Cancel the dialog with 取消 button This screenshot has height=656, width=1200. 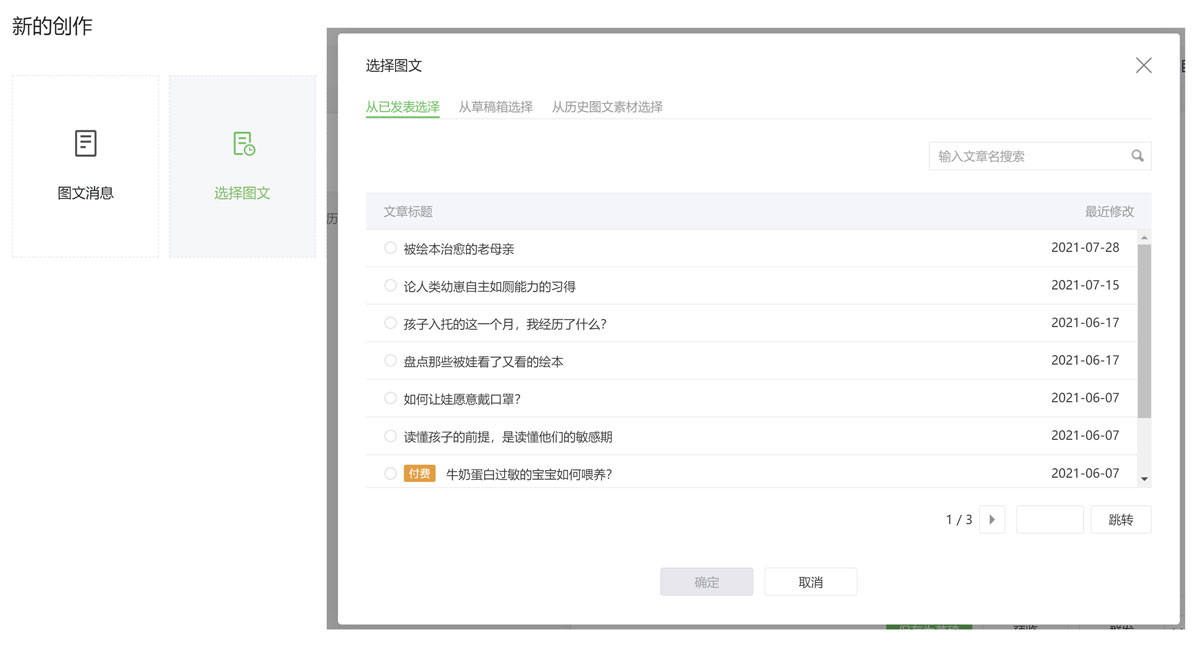(x=811, y=581)
